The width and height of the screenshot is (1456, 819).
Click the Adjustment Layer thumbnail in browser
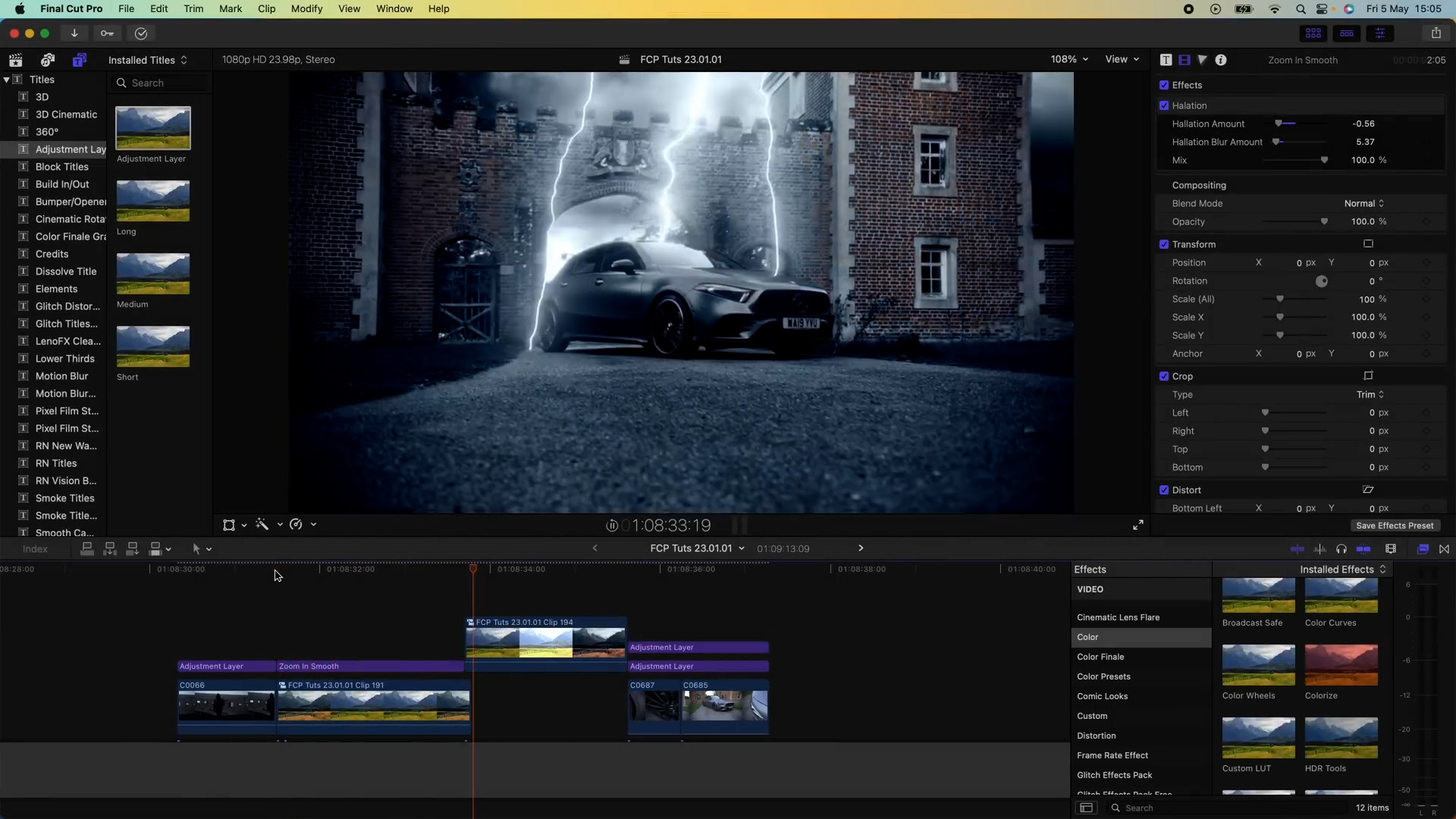coord(153,128)
